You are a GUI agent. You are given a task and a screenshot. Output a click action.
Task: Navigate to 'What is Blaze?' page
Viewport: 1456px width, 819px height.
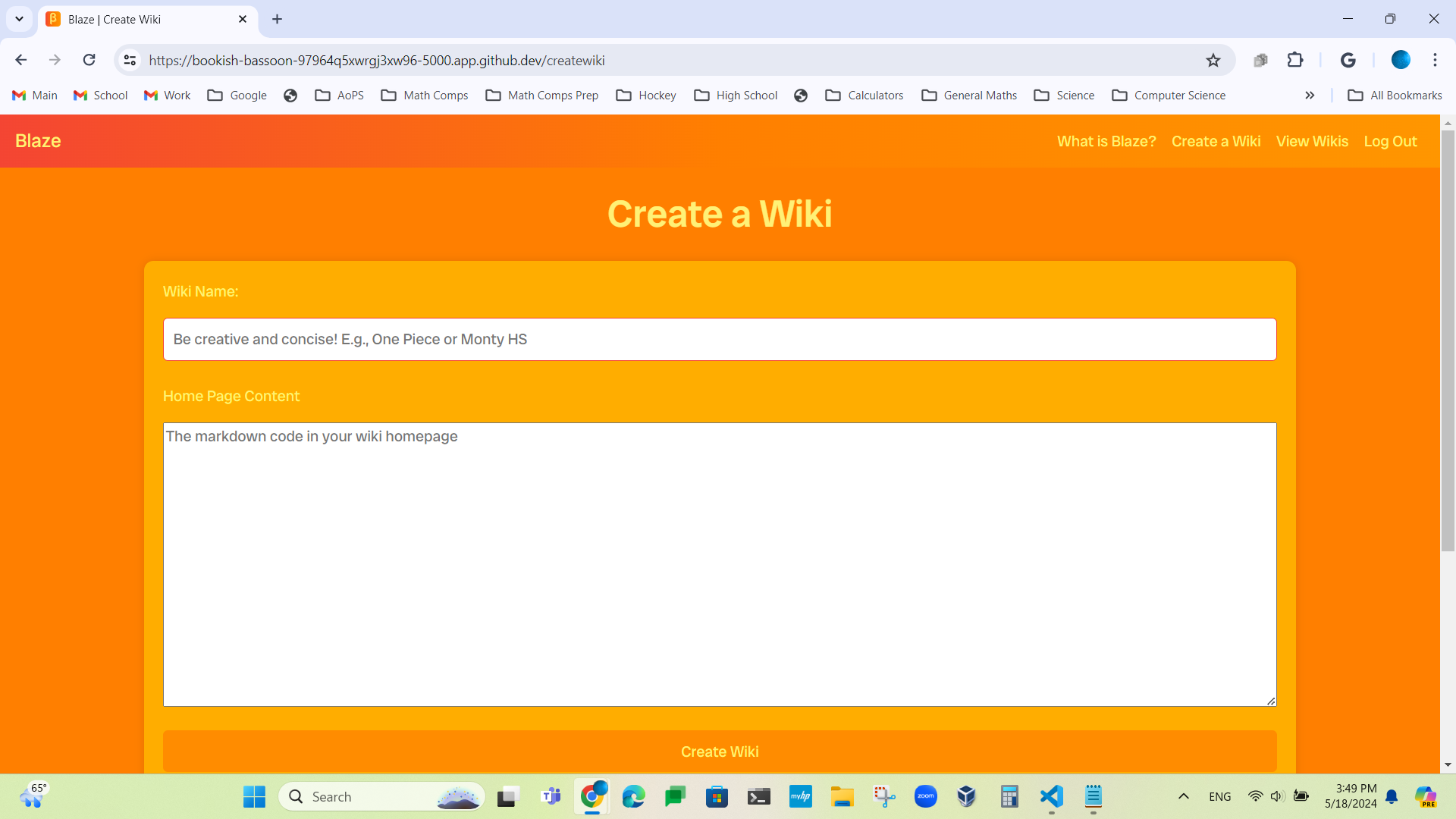coord(1106,141)
